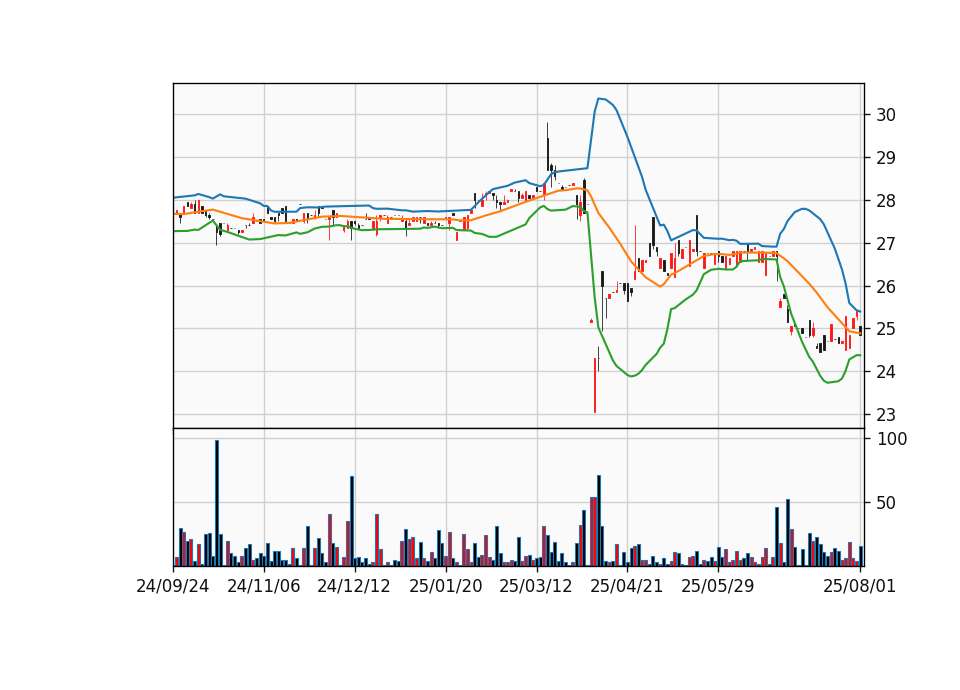Click the lower green band trough below 24 in April

632,375
